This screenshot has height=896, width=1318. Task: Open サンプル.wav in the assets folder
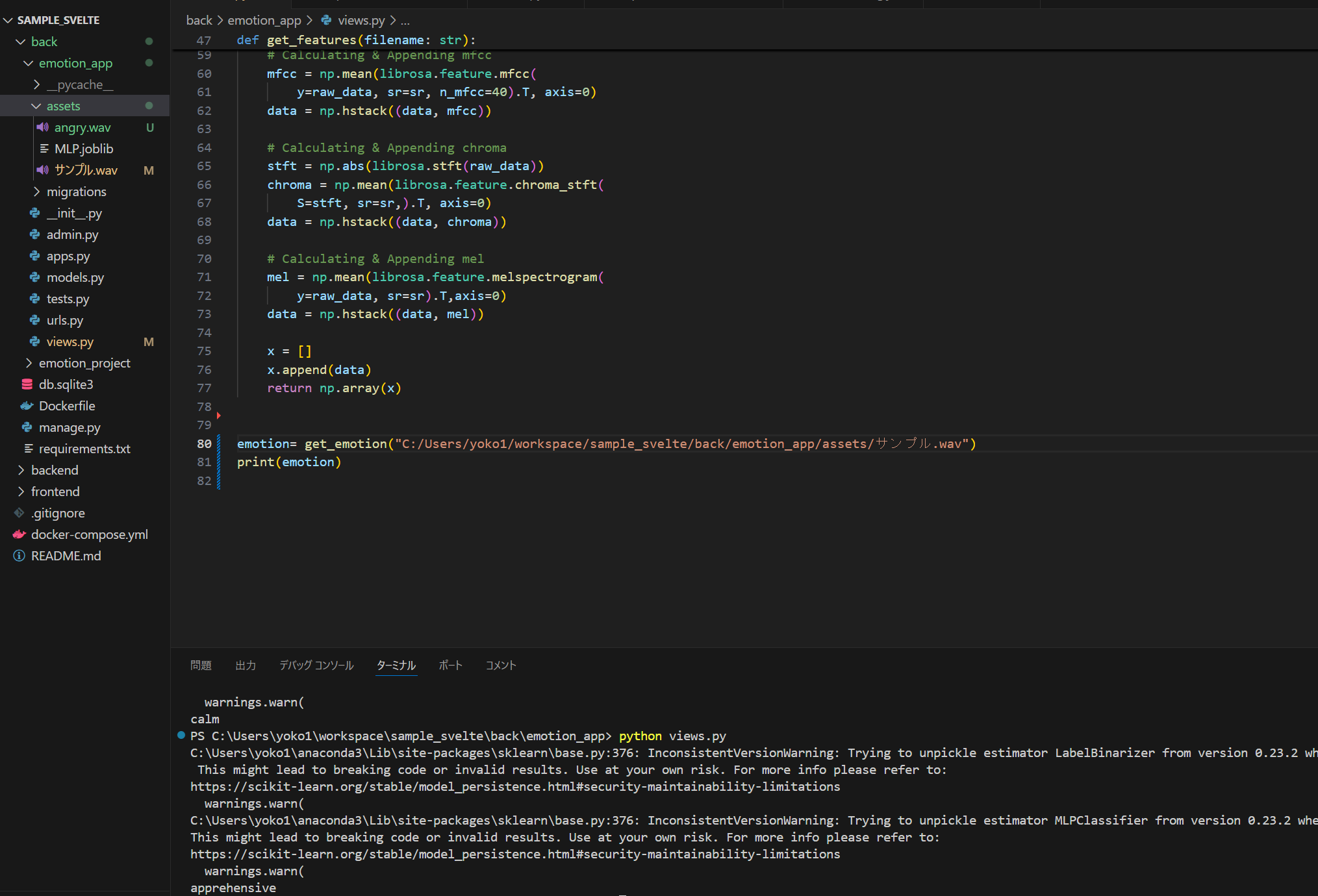(86, 170)
